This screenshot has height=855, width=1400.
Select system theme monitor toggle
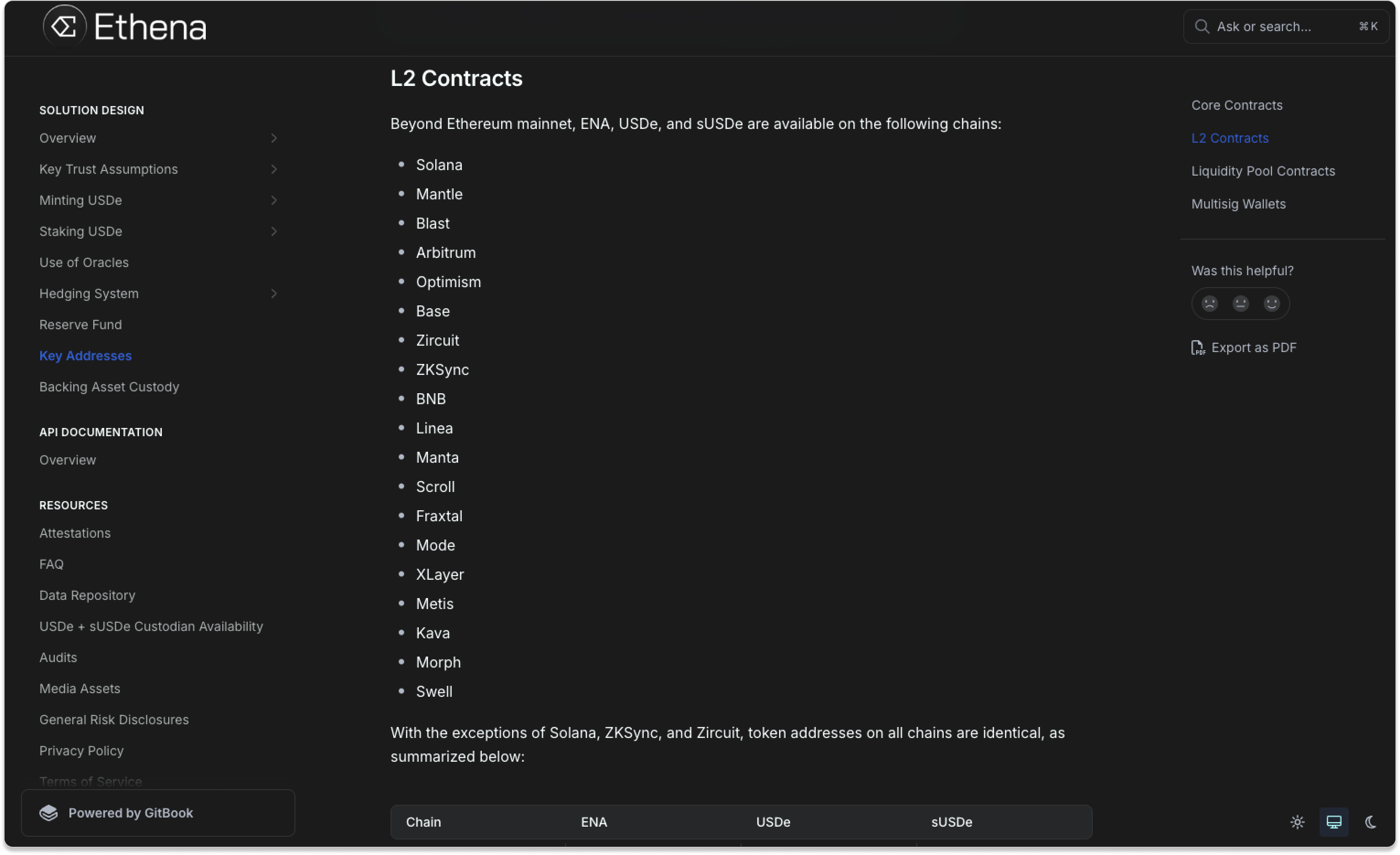[1334, 822]
